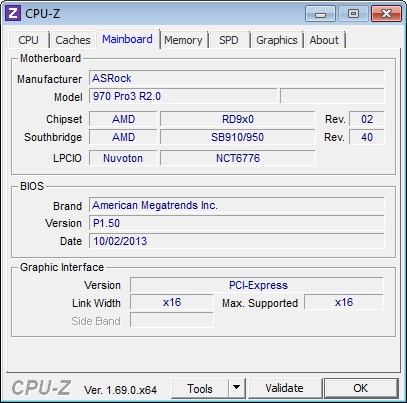
Task: Click BIOS brand American Megatrends Inc.
Action: 237,205
